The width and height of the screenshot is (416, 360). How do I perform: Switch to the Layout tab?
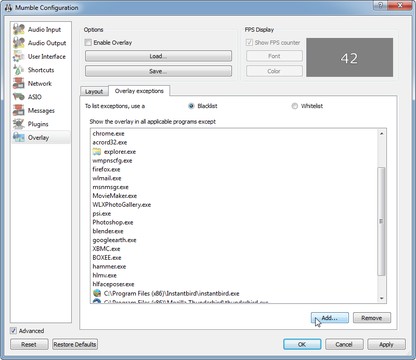coord(94,91)
